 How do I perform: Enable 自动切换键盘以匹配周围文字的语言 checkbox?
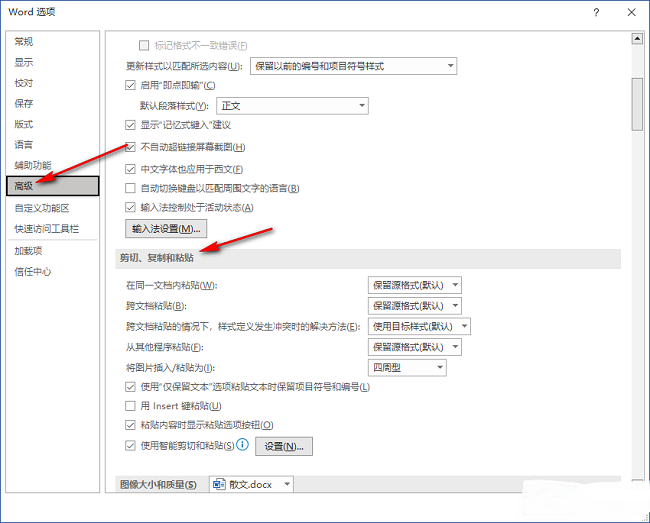[x=130, y=188]
